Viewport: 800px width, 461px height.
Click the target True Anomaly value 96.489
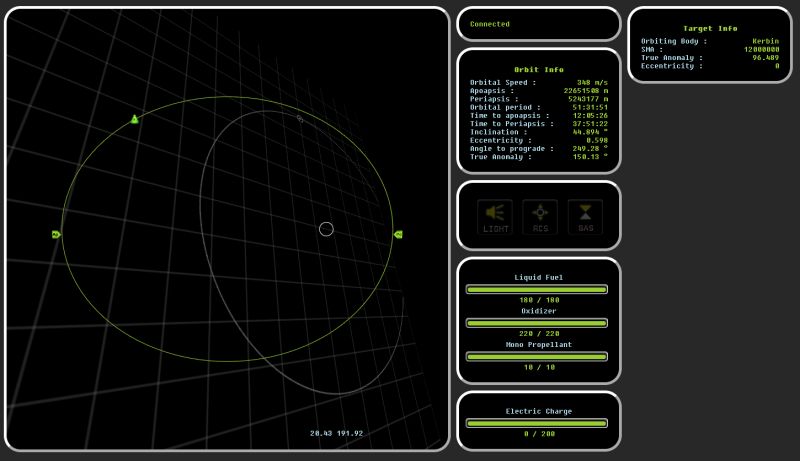point(766,58)
